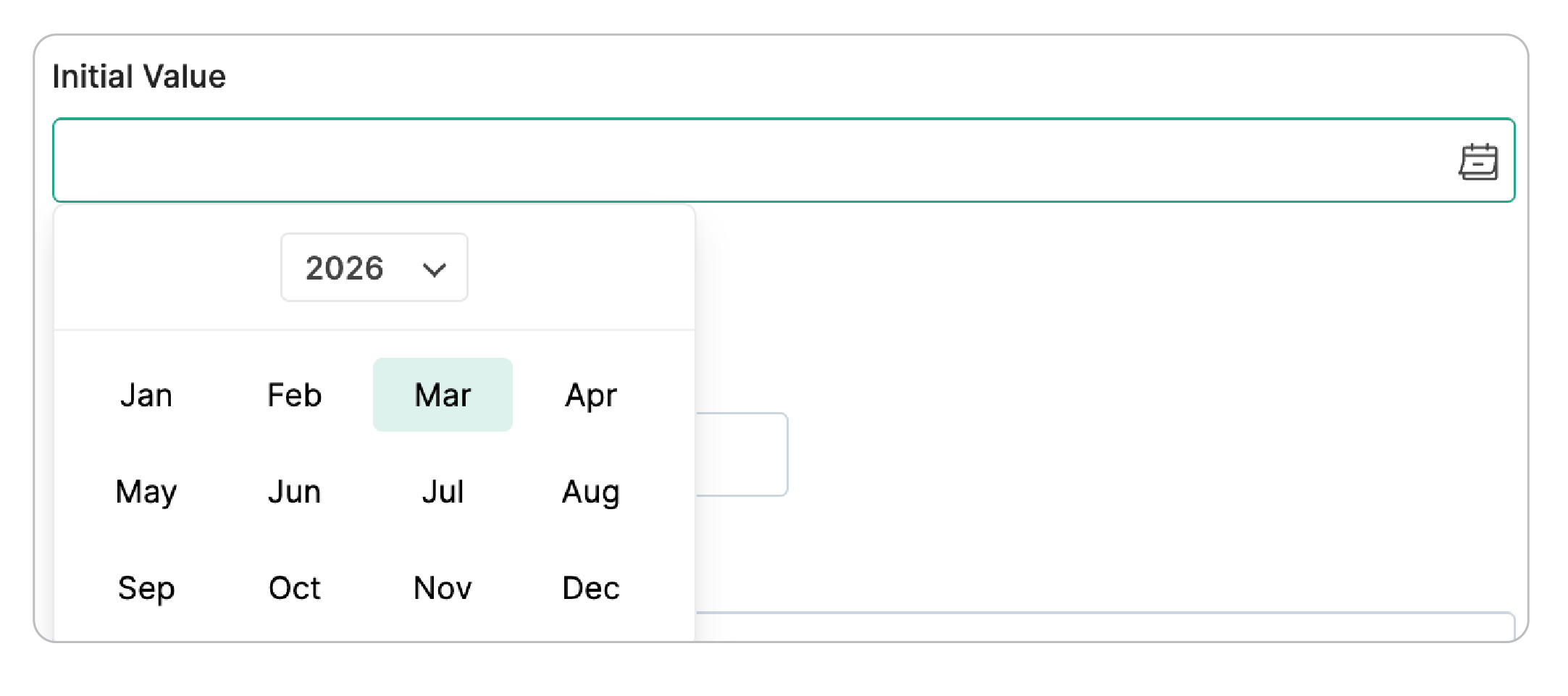Choose Sep from the month grid

click(146, 588)
